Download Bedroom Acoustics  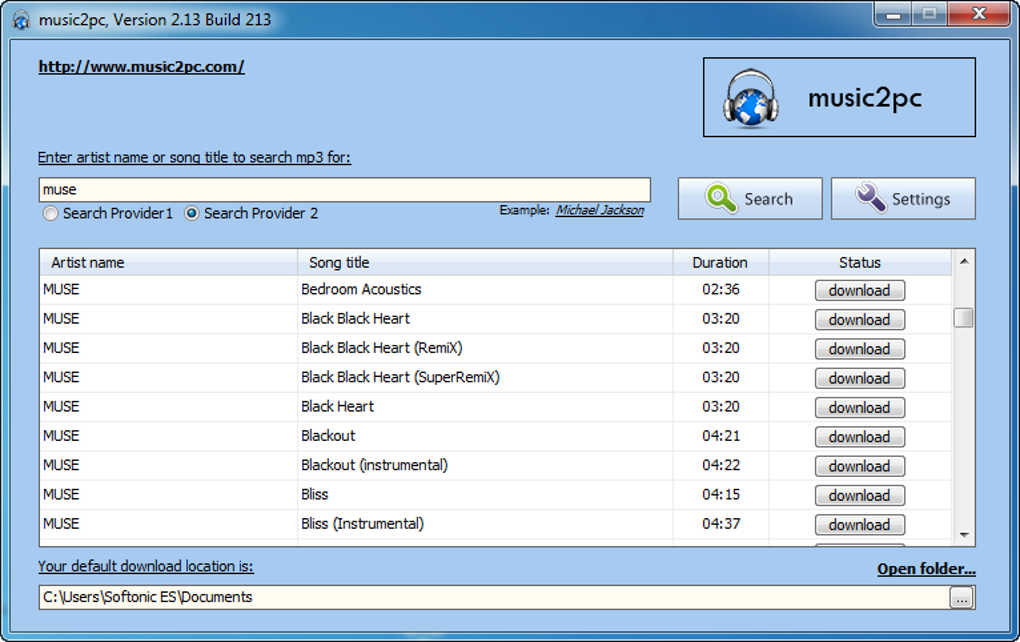pyautogui.click(x=859, y=290)
